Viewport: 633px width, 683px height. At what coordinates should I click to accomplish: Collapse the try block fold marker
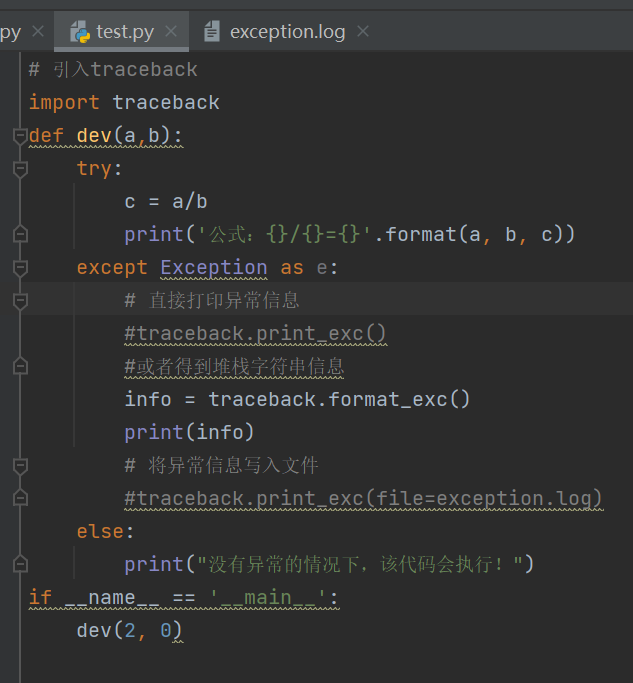20,169
